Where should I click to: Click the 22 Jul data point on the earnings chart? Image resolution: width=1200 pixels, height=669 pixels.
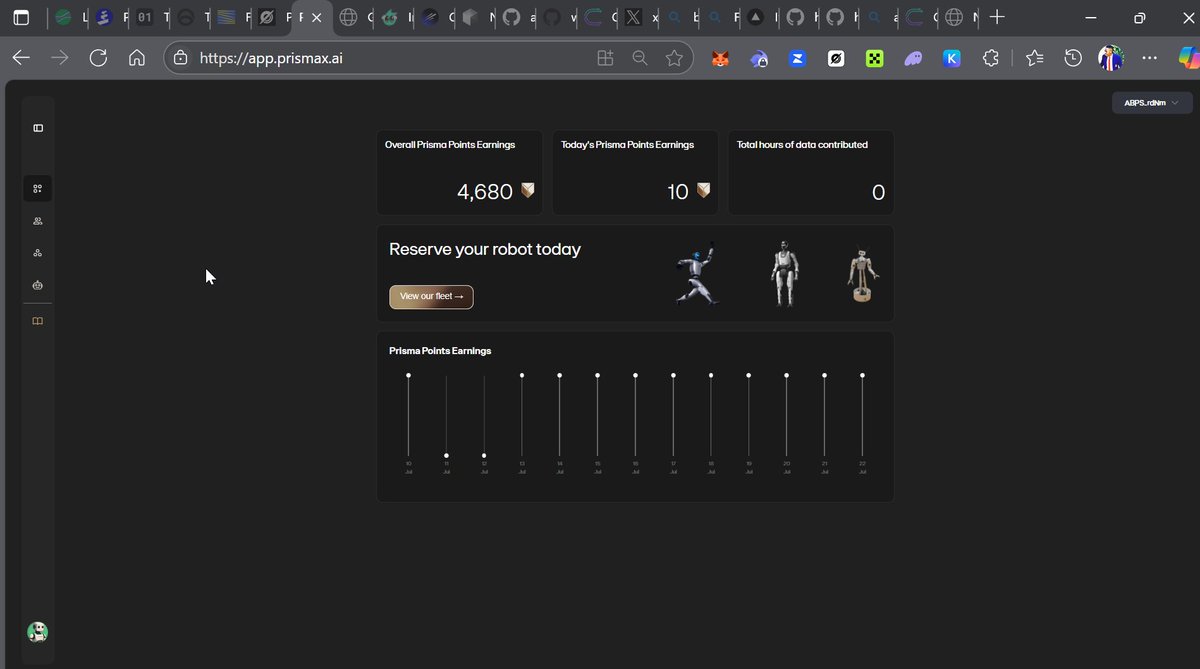coord(862,376)
